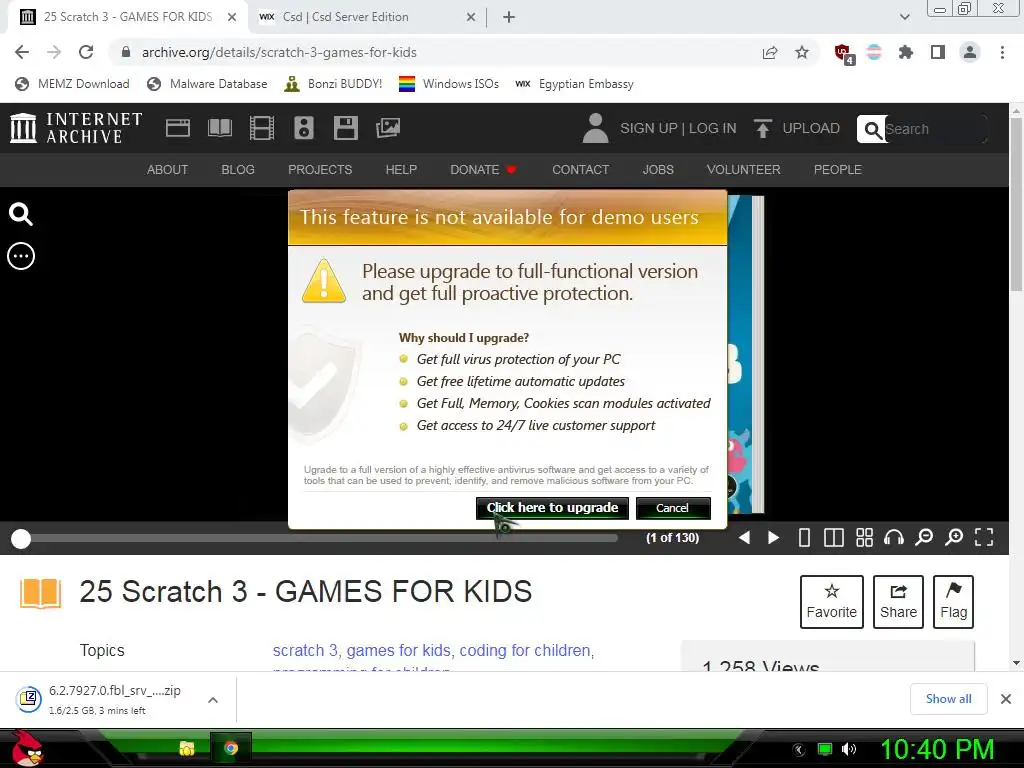Click the share page icon in address bar
Screen dimensions: 1024x768
[770, 52]
